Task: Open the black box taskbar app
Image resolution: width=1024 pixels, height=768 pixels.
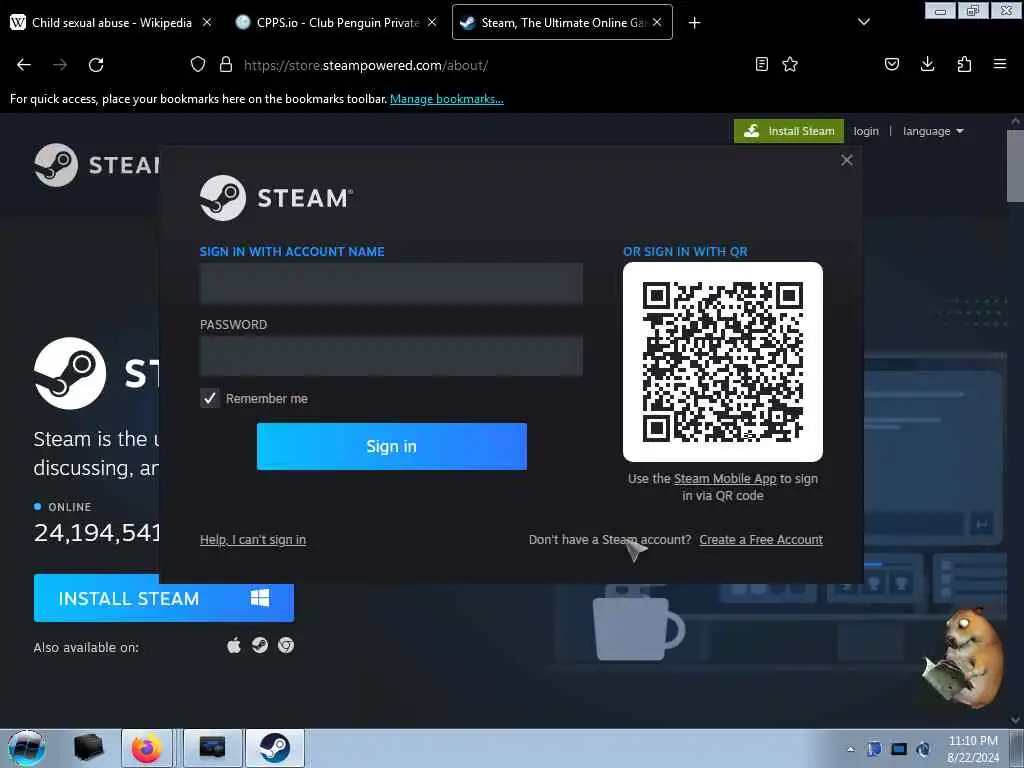Action: (x=88, y=748)
